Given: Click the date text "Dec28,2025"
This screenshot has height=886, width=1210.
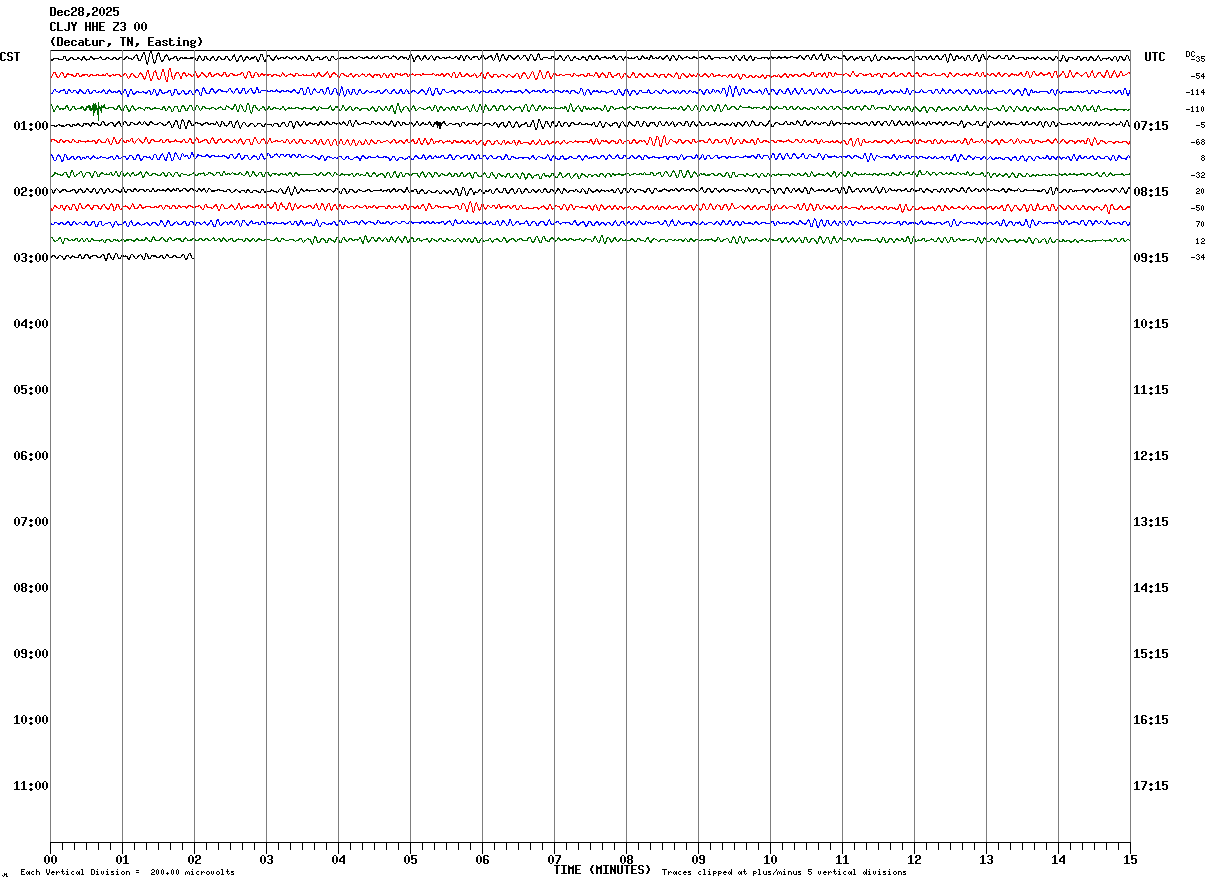Looking at the screenshot, I should click(x=84, y=12).
